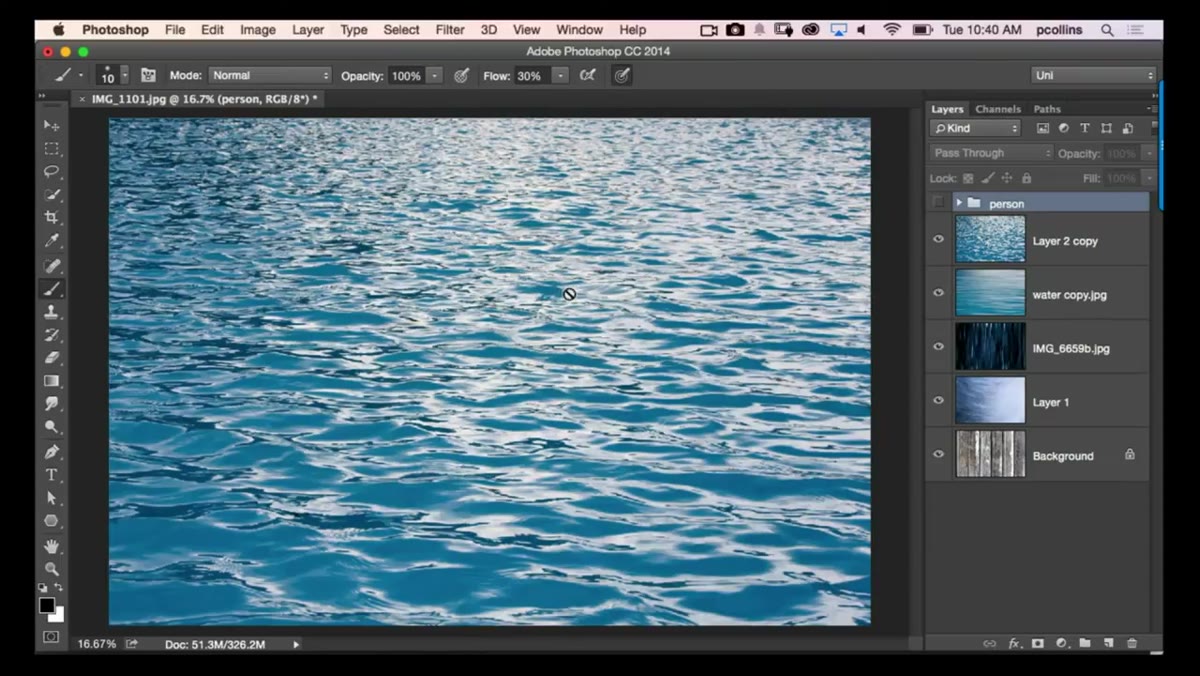Select the Healing Brush tool
The height and width of the screenshot is (676, 1200).
(51, 266)
